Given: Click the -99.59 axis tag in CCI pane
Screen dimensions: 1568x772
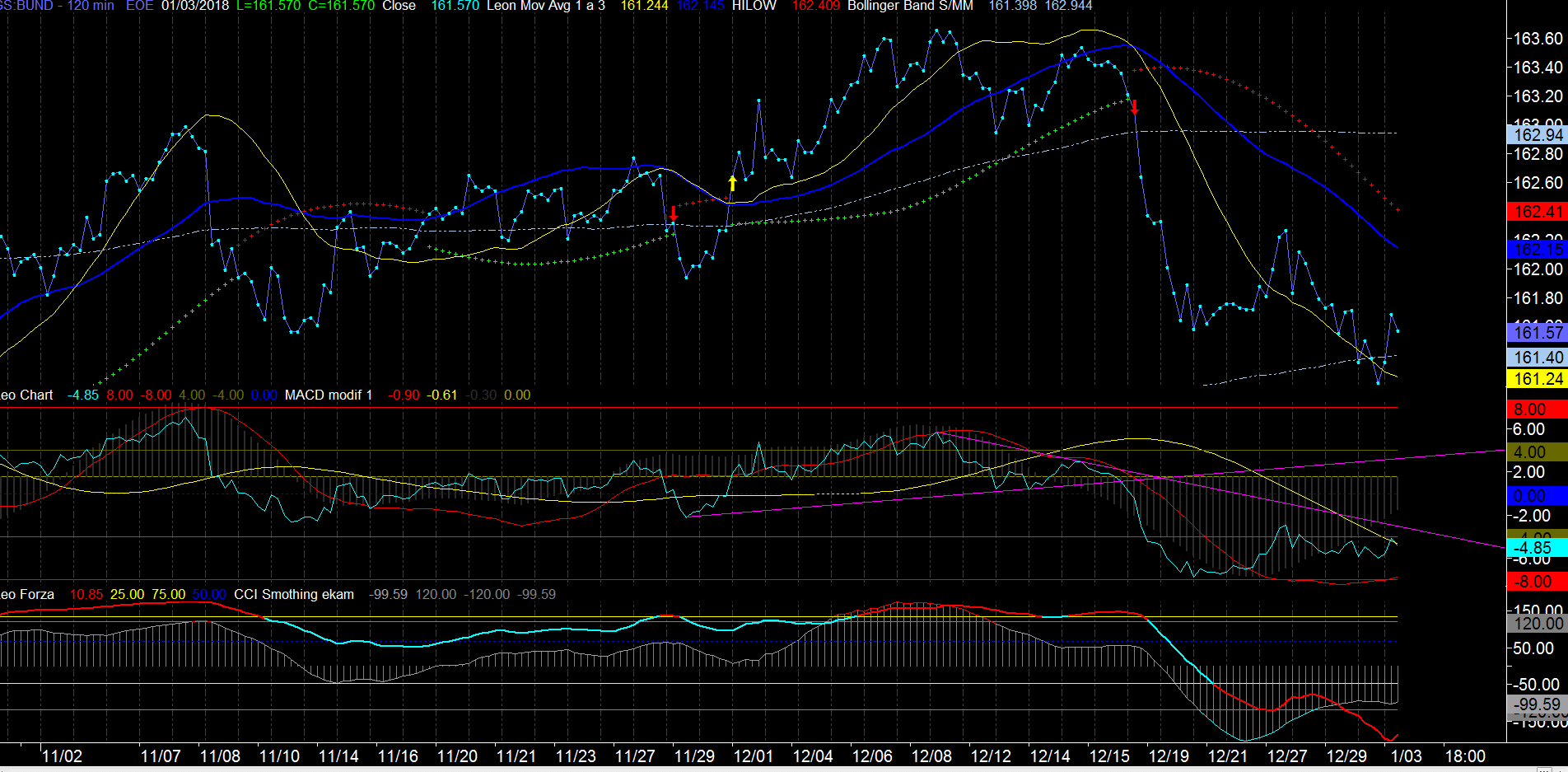Looking at the screenshot, I should [1538, 704].
